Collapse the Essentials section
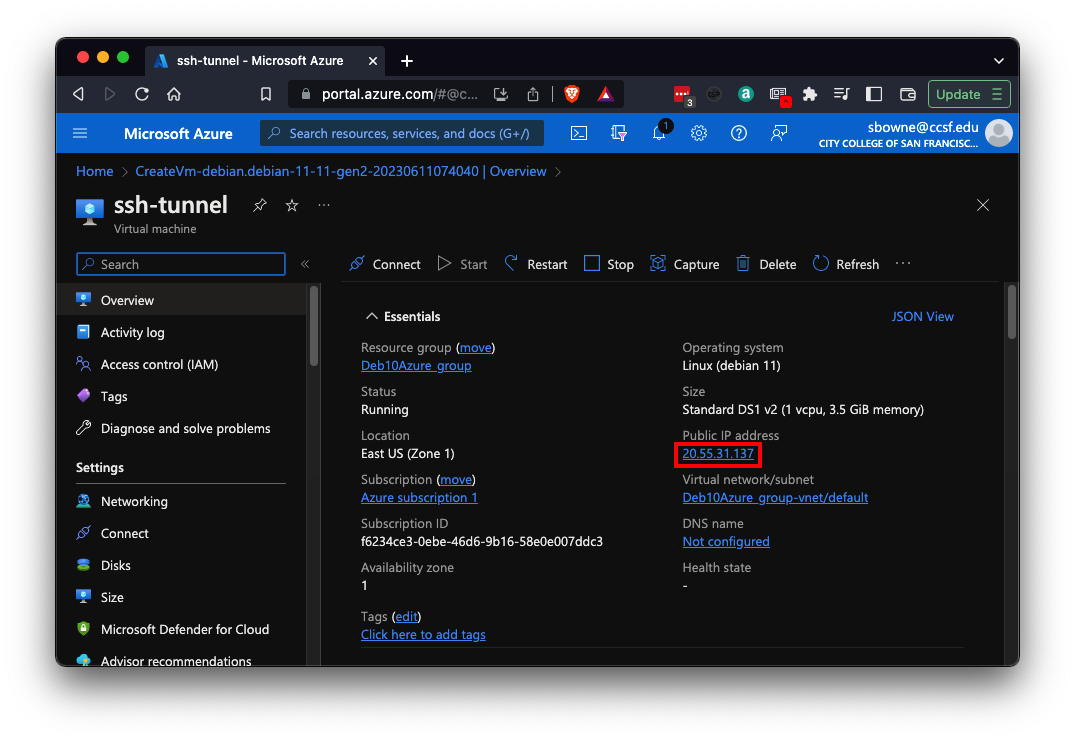1075x740 pixels. coord(372,316)
